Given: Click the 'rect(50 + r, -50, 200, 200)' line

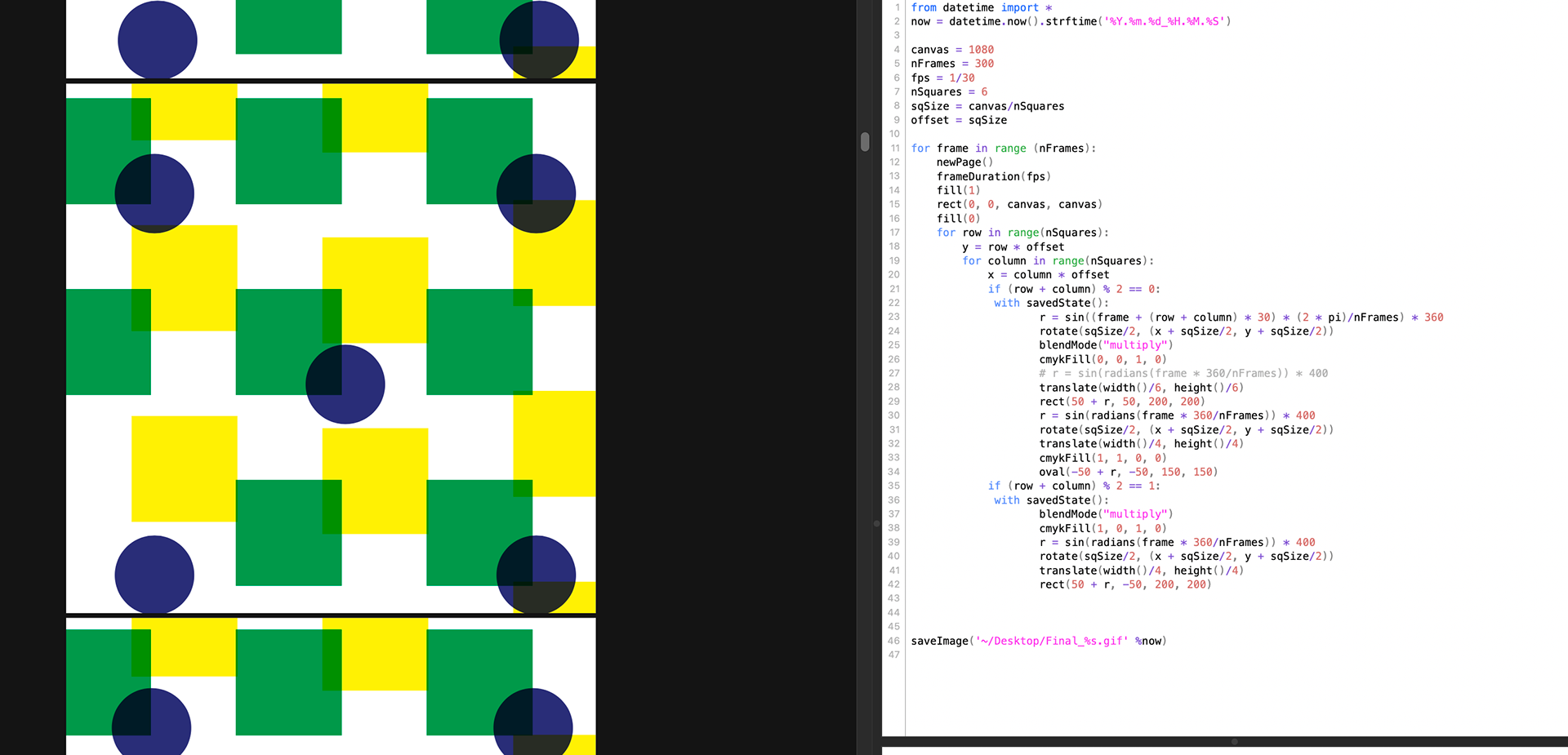Looking at the screenshot, I should click(x=1125, y=584).
